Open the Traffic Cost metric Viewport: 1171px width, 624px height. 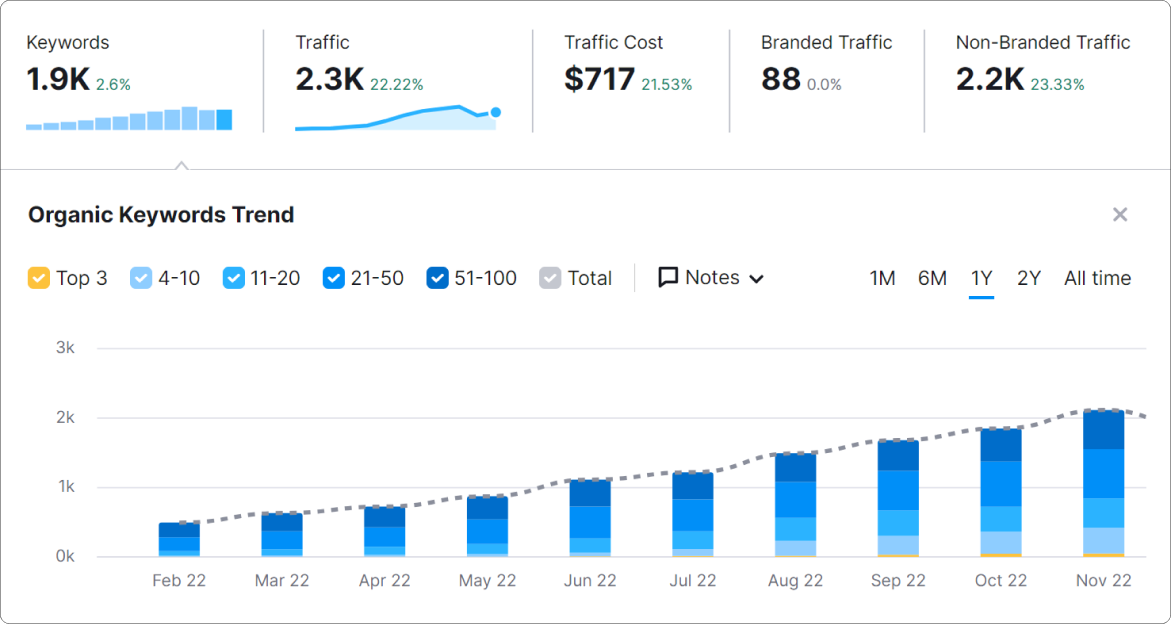click(613, 43)
